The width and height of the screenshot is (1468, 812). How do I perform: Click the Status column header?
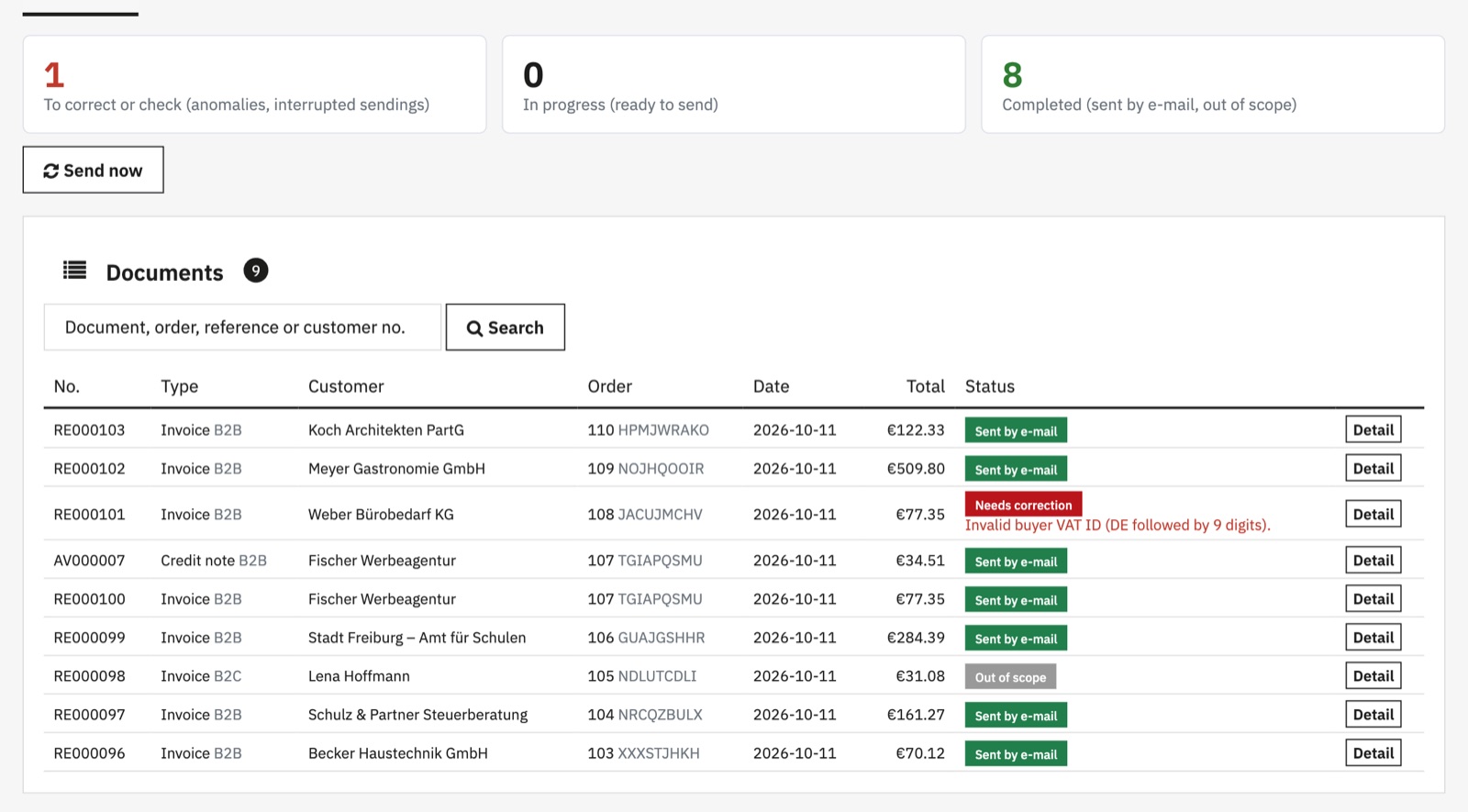tap(989, 386)
